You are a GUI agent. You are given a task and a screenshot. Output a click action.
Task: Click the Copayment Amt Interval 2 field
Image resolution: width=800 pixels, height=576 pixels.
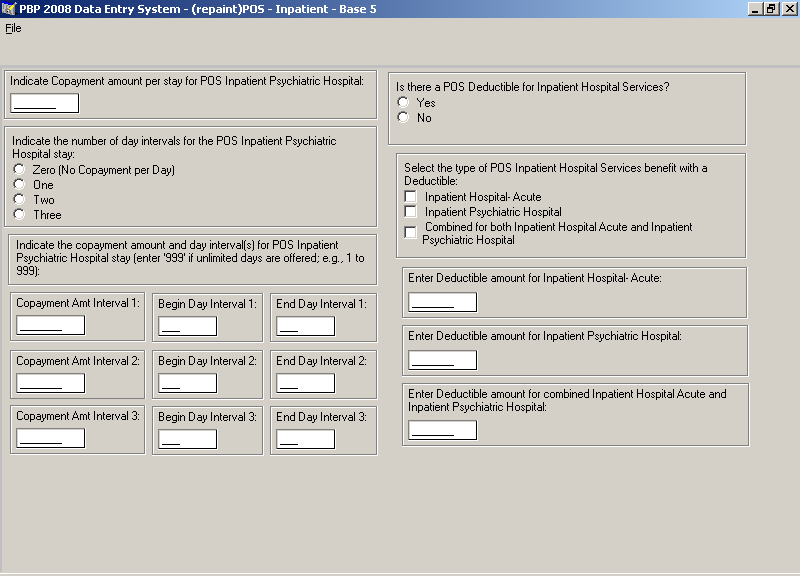(51, 383)
